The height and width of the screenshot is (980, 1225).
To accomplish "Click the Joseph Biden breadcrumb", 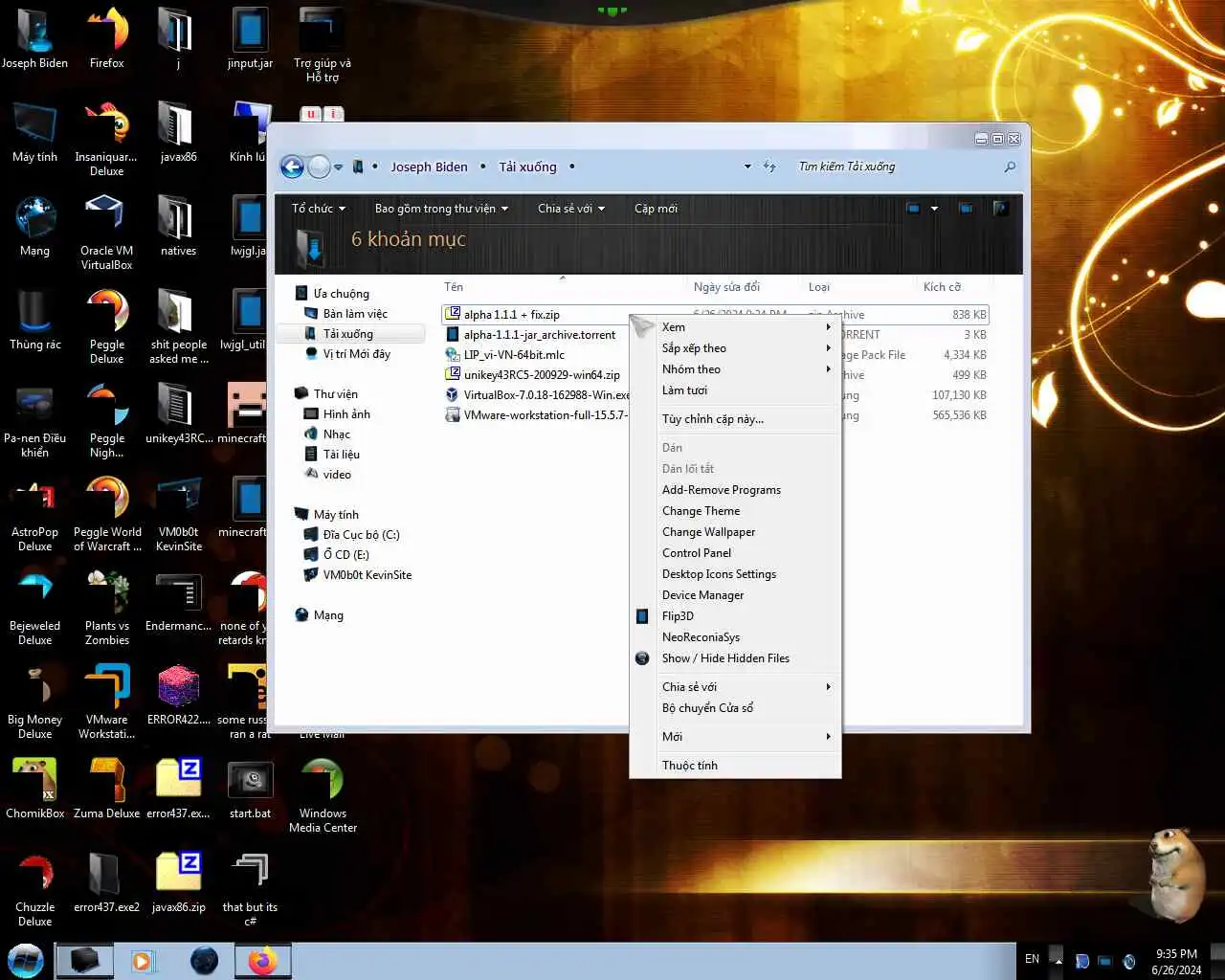I will pyautogui.click(x=429, y=167).
